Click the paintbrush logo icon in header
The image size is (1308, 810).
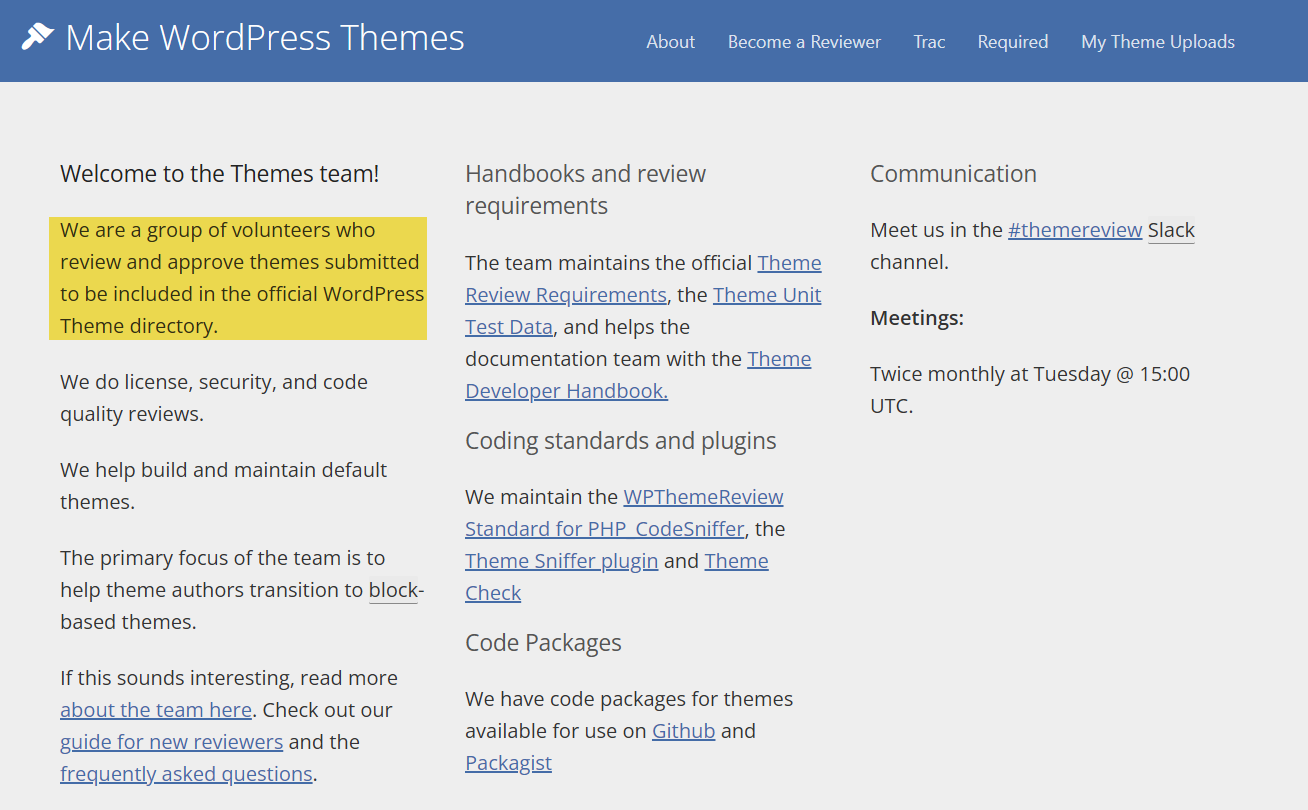(x=37, y=38)
